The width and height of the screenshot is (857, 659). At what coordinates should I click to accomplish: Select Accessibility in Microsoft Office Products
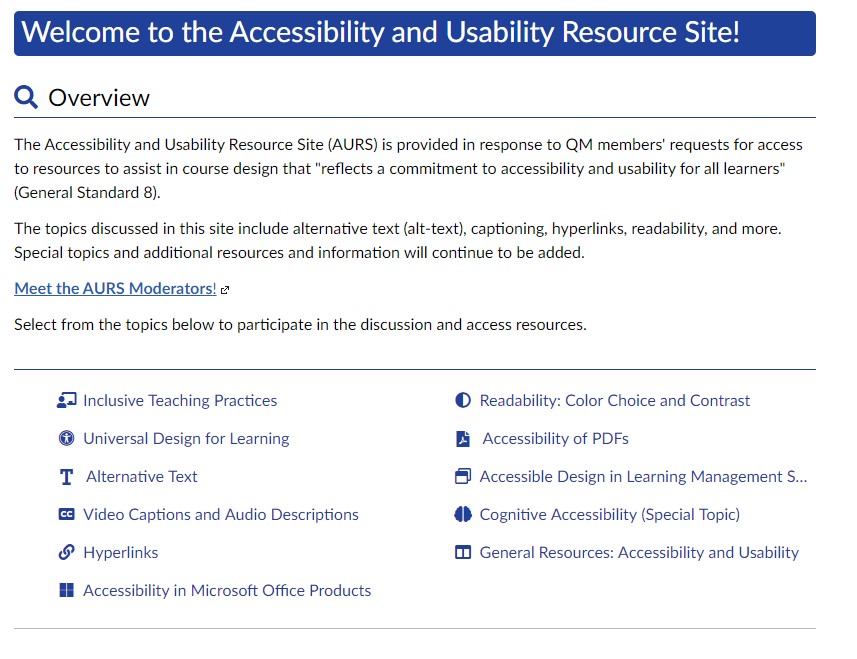tap(227, 591)
